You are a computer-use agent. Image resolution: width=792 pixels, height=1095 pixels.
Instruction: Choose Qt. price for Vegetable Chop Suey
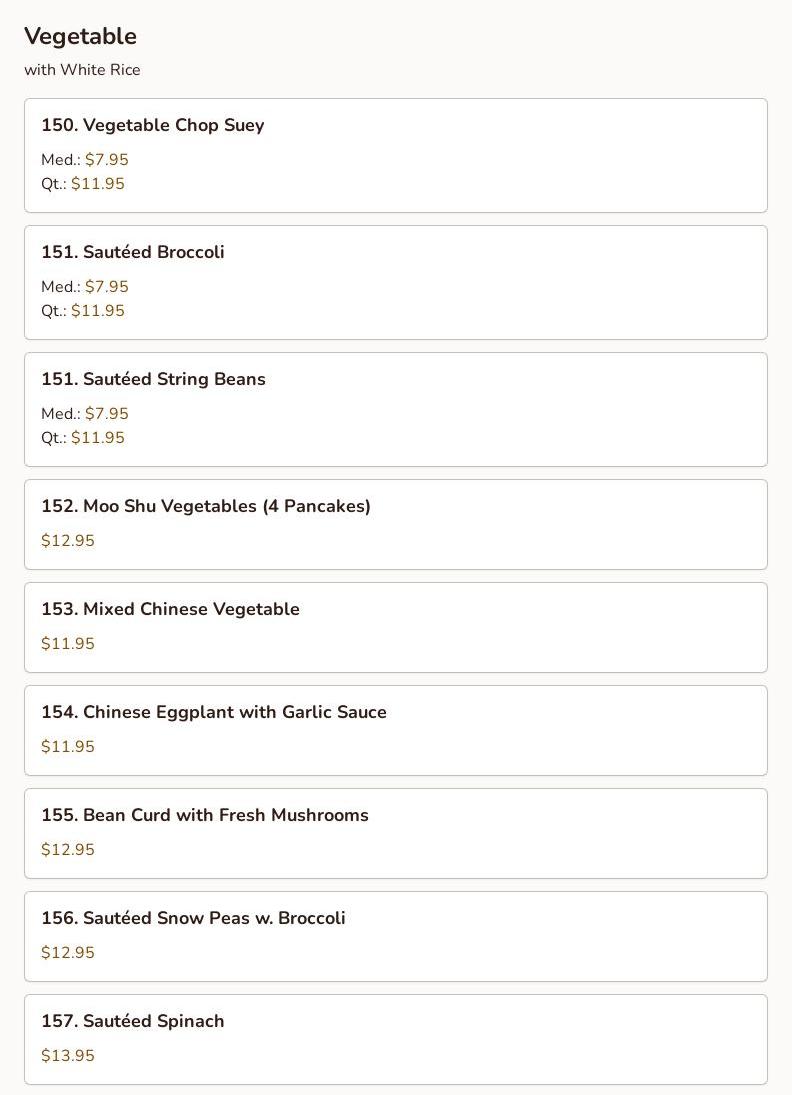click(x=97, y=184)
